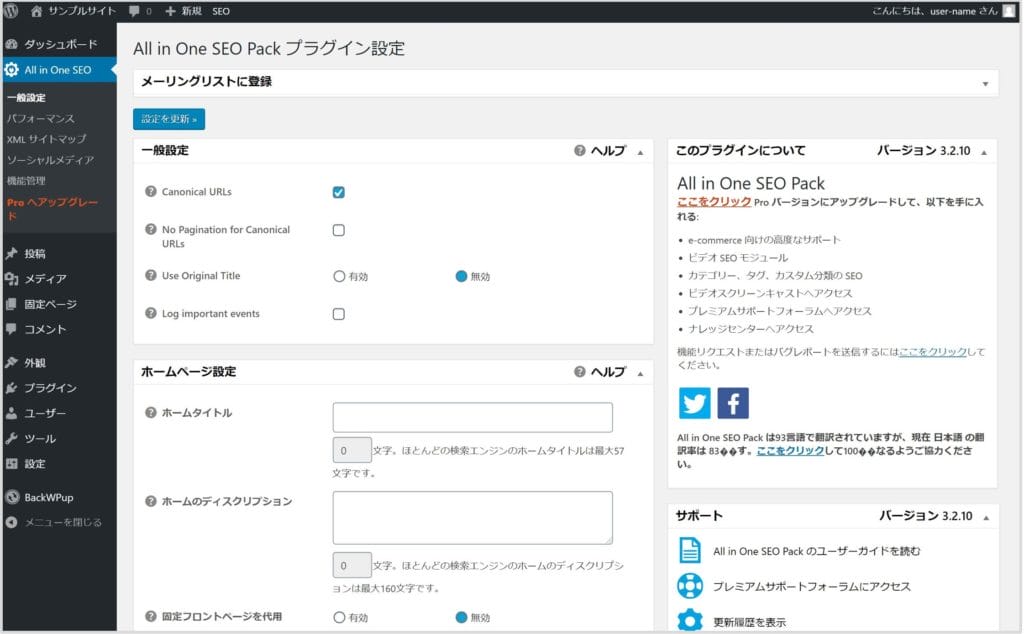Click the BackWPup icon in sidebar

point(12,498)
